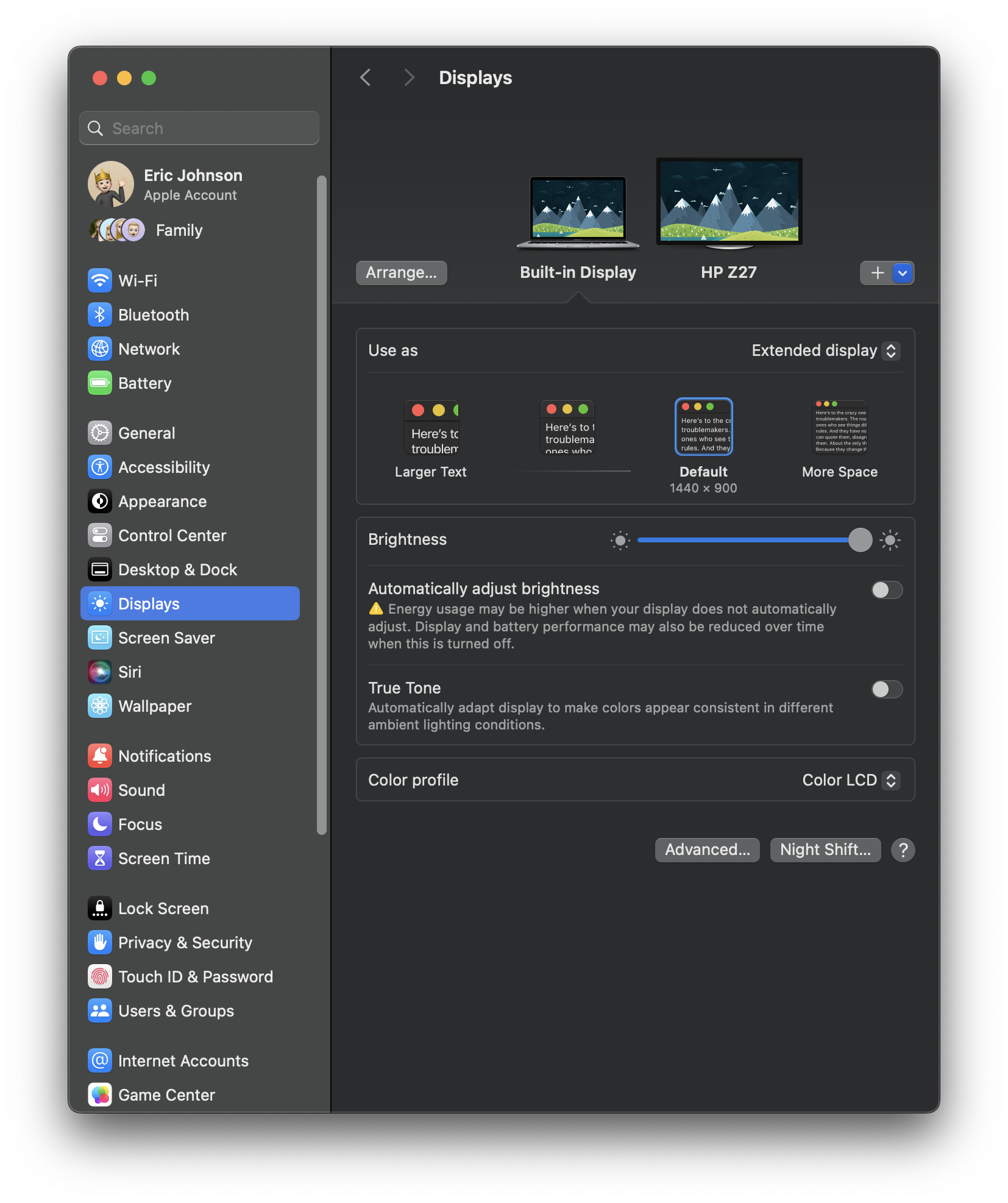Open the Use as Extended display dropdown
The height and width of the screenshot is (1203, 1008).
pos(825,351)
